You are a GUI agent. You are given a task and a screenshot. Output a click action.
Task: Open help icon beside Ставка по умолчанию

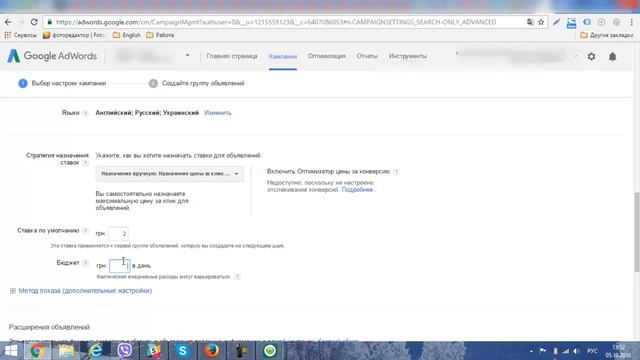[x=85, y=231]
